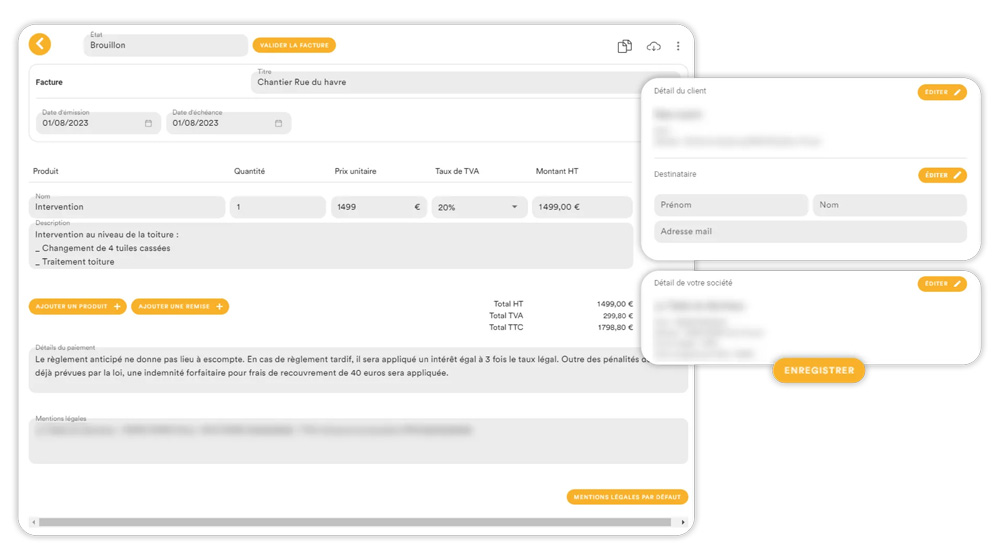Click Éditer for Détail de votre société
Screen dimensions: 1000x560
[x=942, y=284]
